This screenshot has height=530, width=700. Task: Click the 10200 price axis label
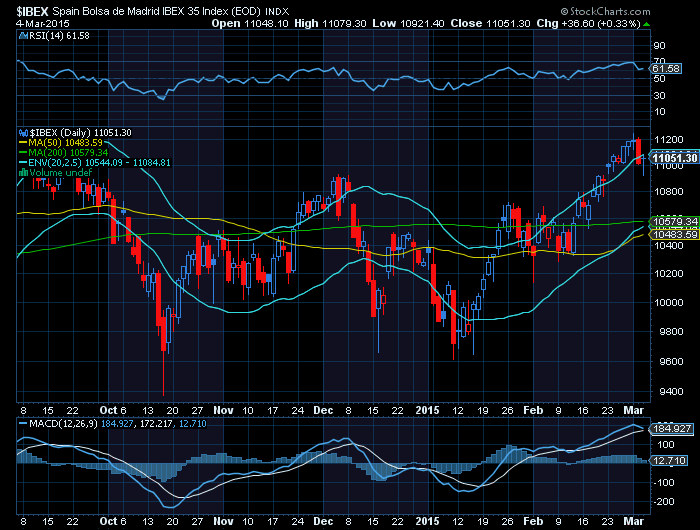(668, 274)
